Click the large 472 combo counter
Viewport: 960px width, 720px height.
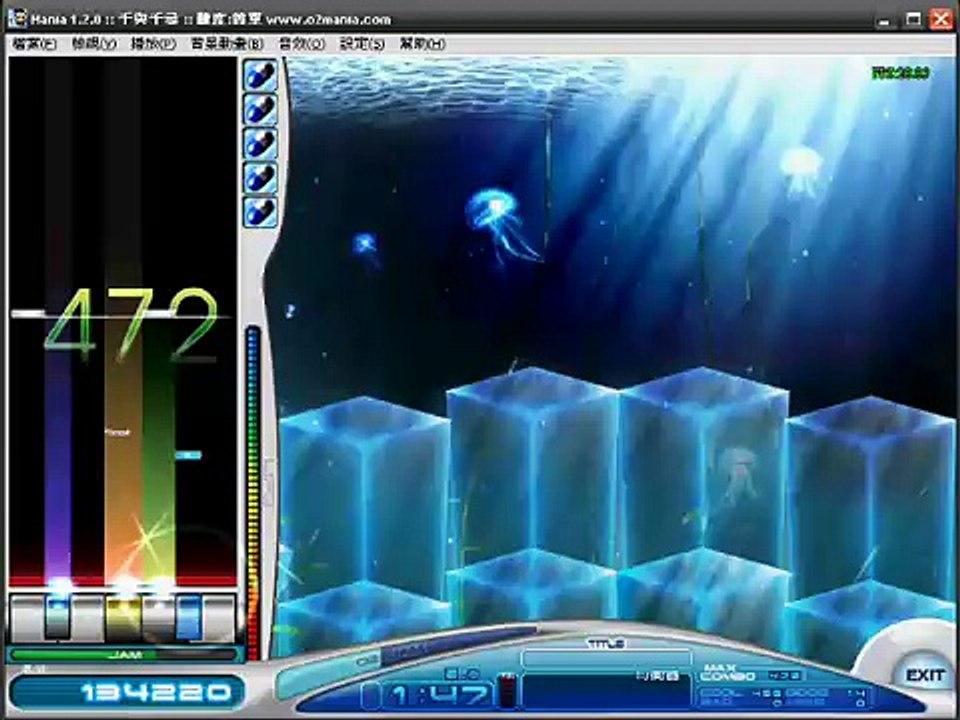[131, 325]
